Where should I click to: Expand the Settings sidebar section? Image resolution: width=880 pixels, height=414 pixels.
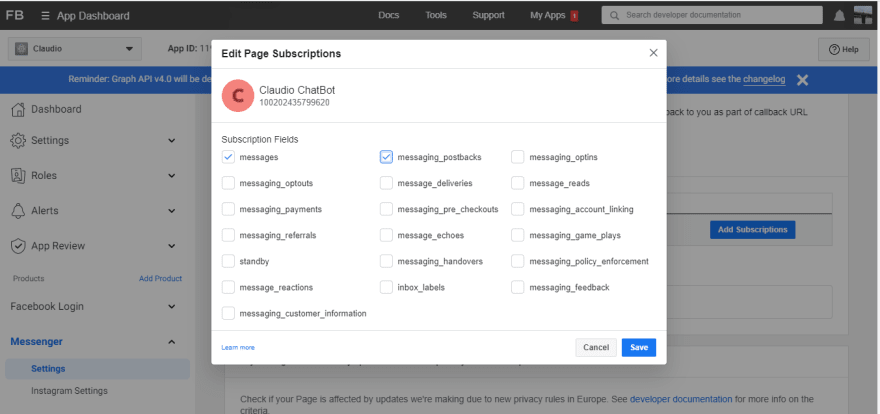[x=172, y=140]
